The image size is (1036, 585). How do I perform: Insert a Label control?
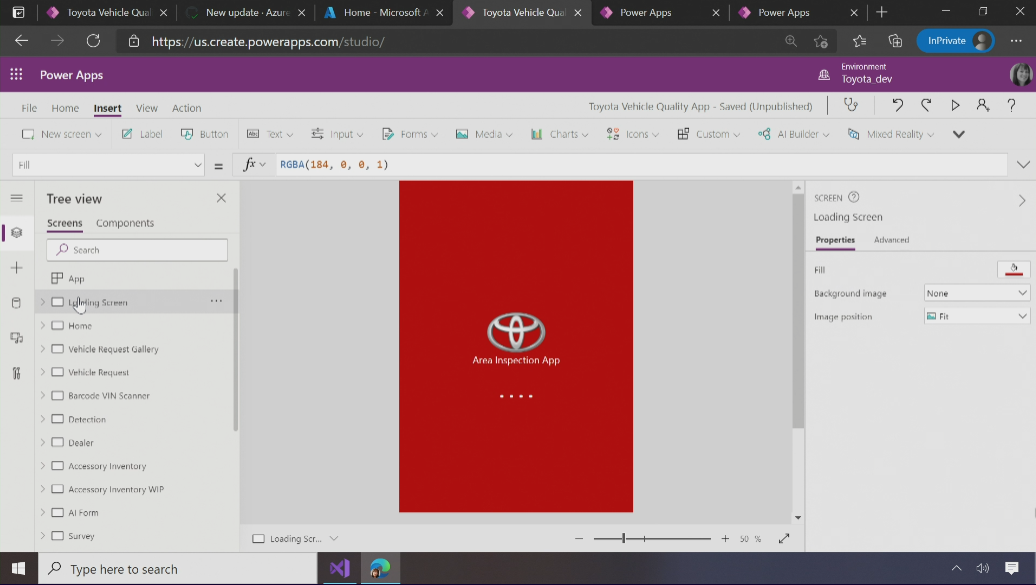pos(142,134)
